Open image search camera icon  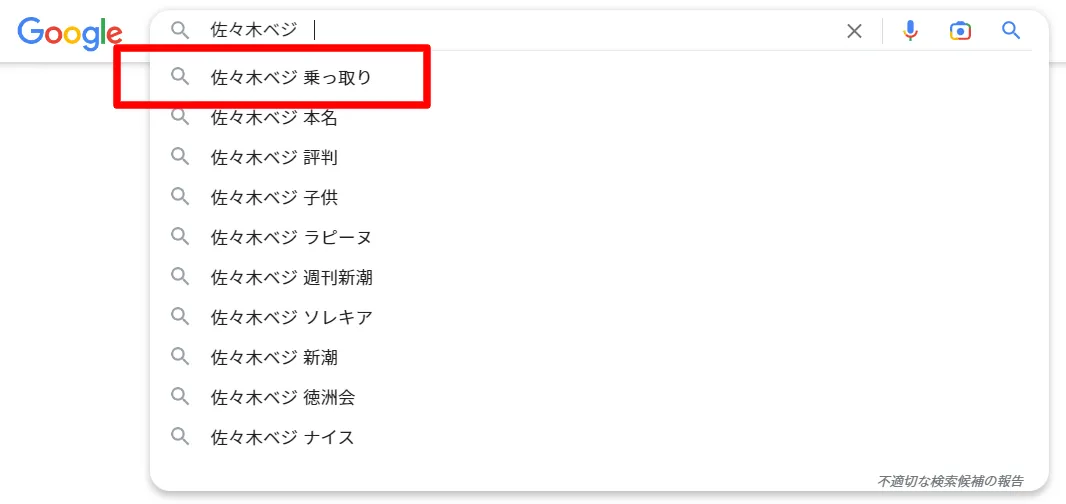960,31
